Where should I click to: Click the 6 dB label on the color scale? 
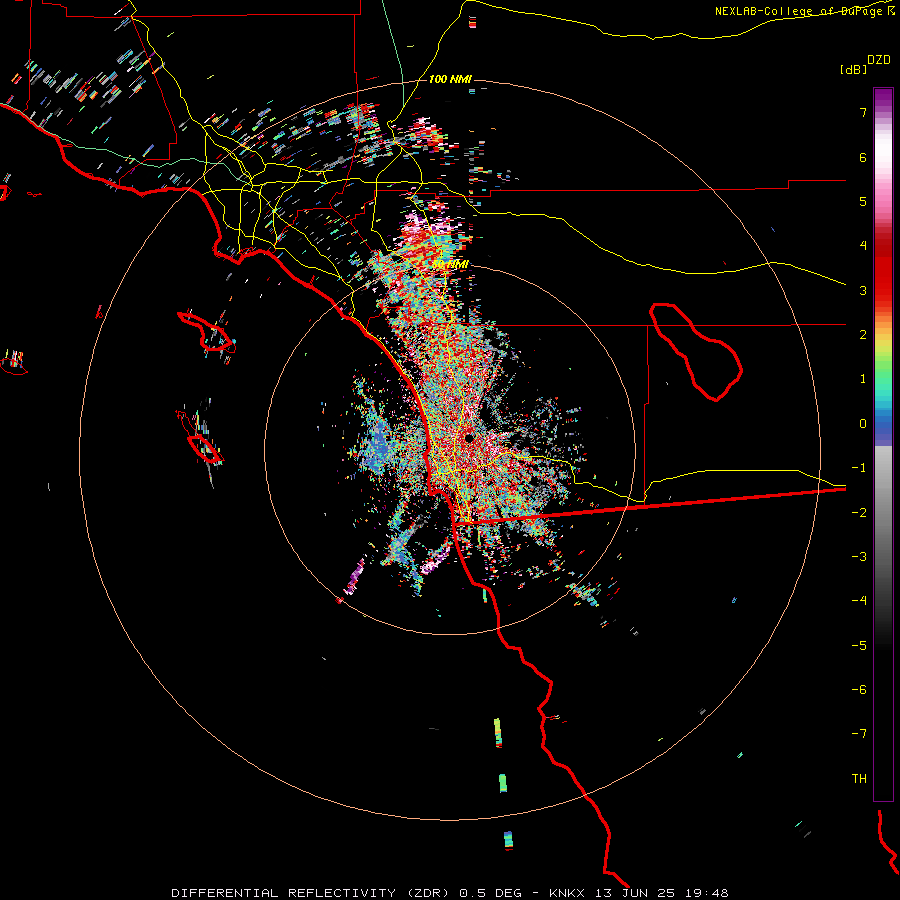click(x=863, y=157)
